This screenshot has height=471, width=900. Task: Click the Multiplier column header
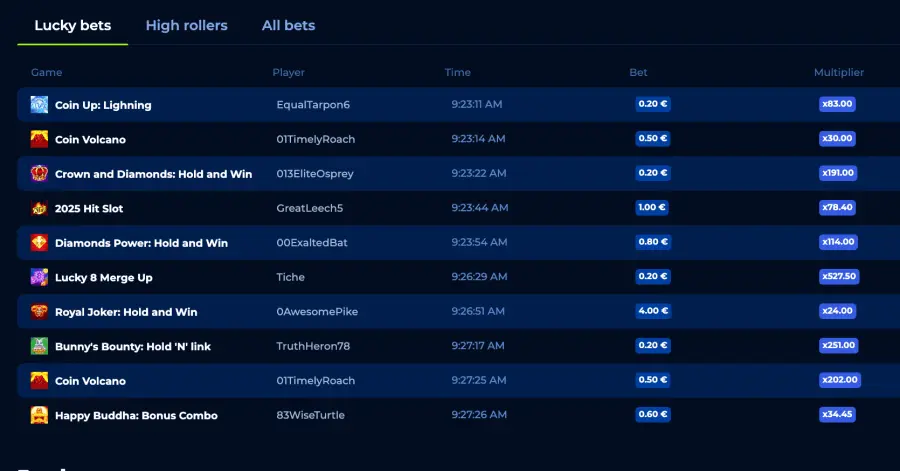[839, 72]
